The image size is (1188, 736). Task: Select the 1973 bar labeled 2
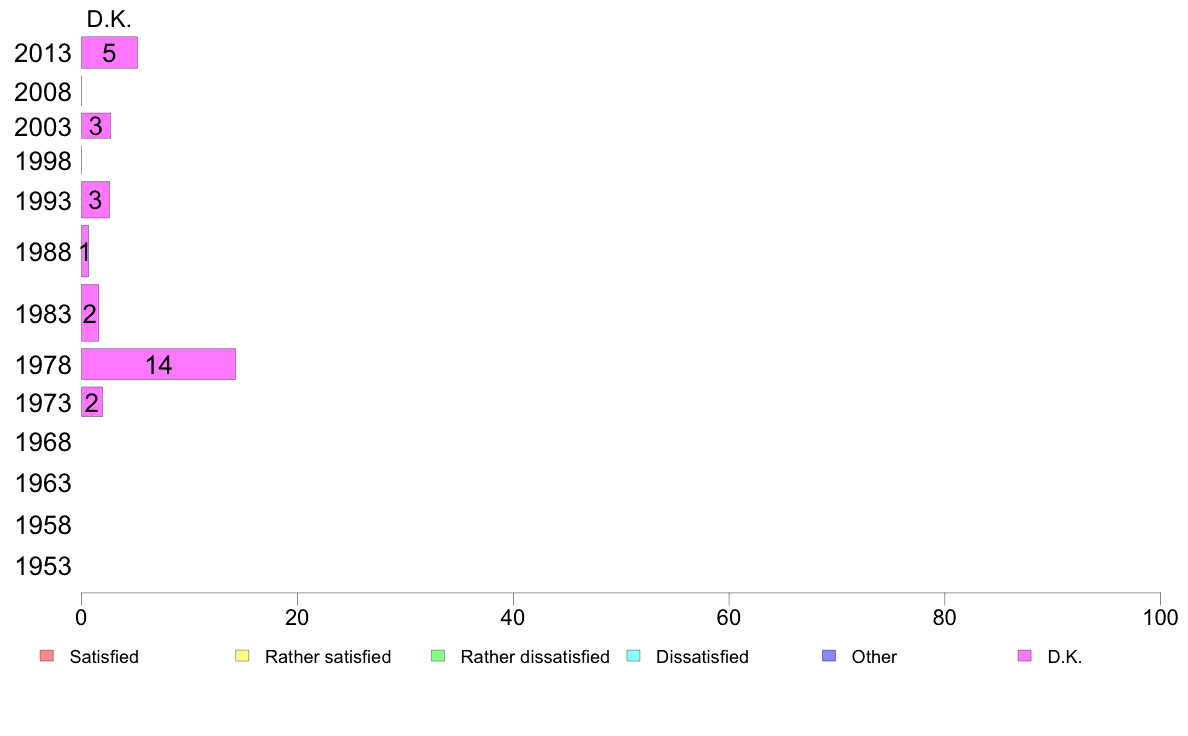click(x=92, y=402)
